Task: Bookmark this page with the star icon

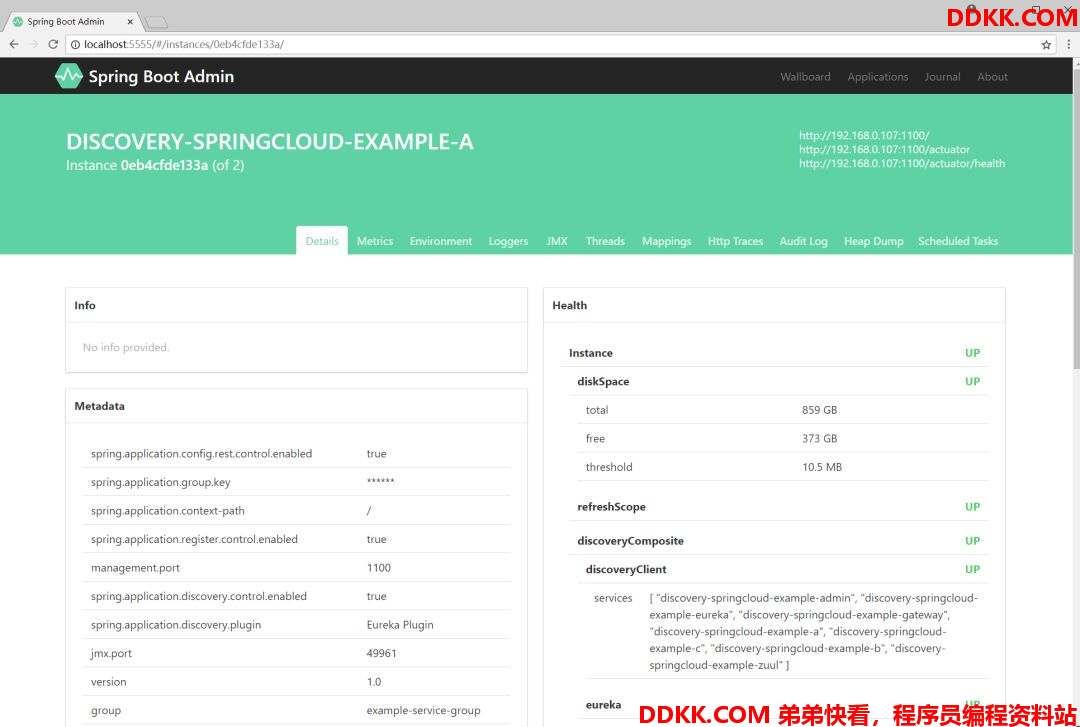Action: click(x=1046, y=45)
